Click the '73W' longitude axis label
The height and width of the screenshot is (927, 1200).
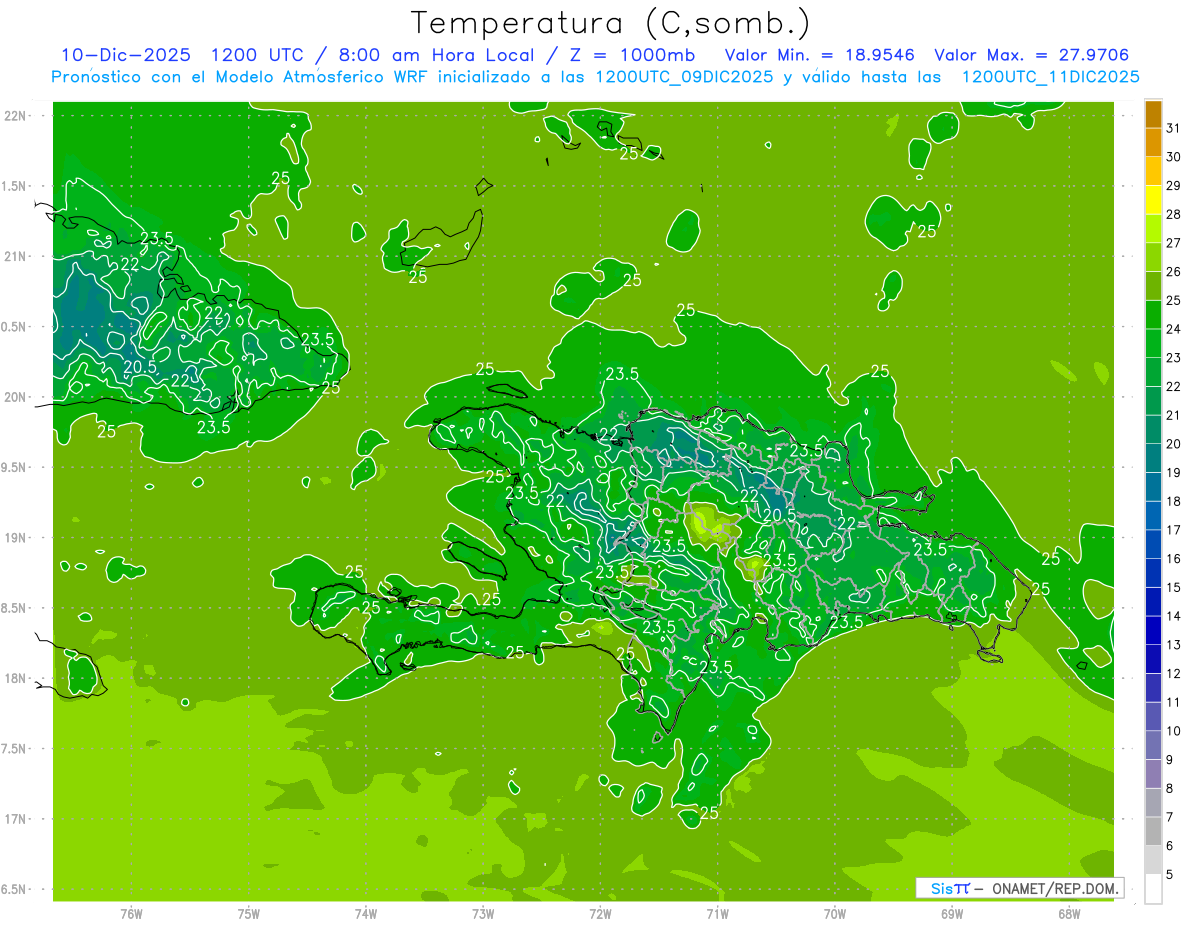pyautogui.click(x=483, y=913)
